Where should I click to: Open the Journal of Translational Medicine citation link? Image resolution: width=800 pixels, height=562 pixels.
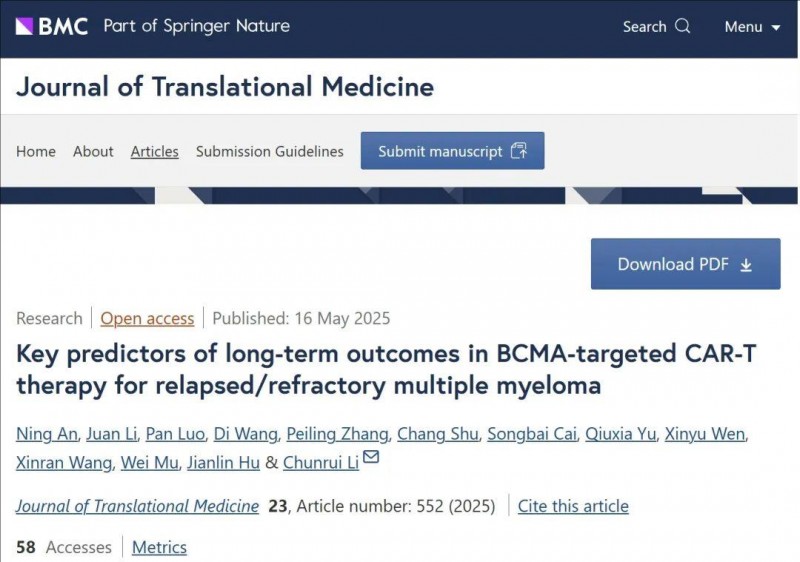(137, 506)
